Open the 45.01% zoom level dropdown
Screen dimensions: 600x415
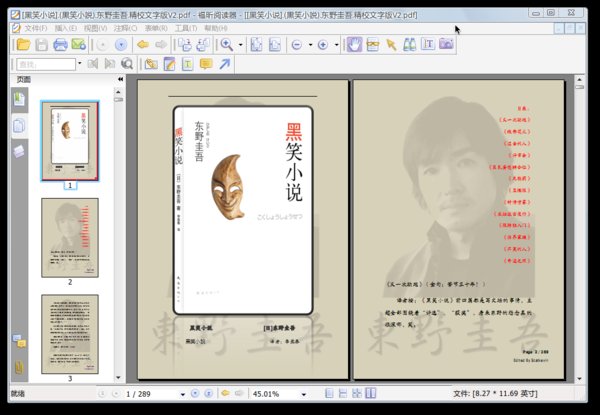coord(302,394)
